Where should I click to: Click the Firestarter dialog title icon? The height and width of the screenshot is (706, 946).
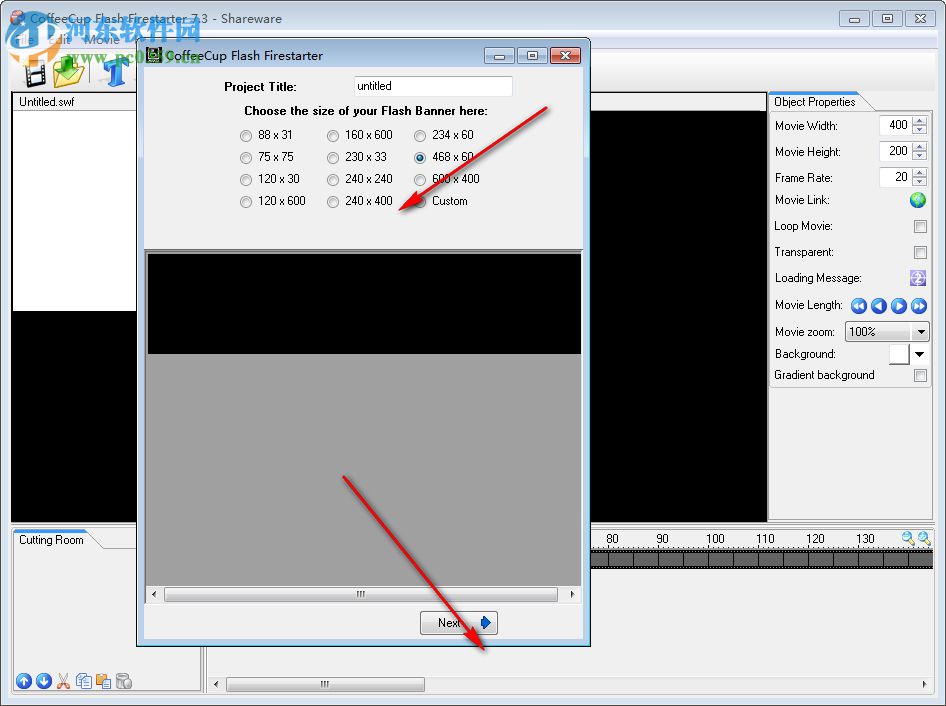click(154, 55)
